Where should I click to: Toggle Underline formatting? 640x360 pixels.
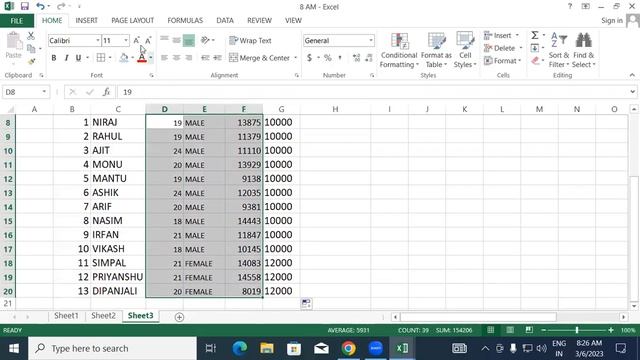78,58
